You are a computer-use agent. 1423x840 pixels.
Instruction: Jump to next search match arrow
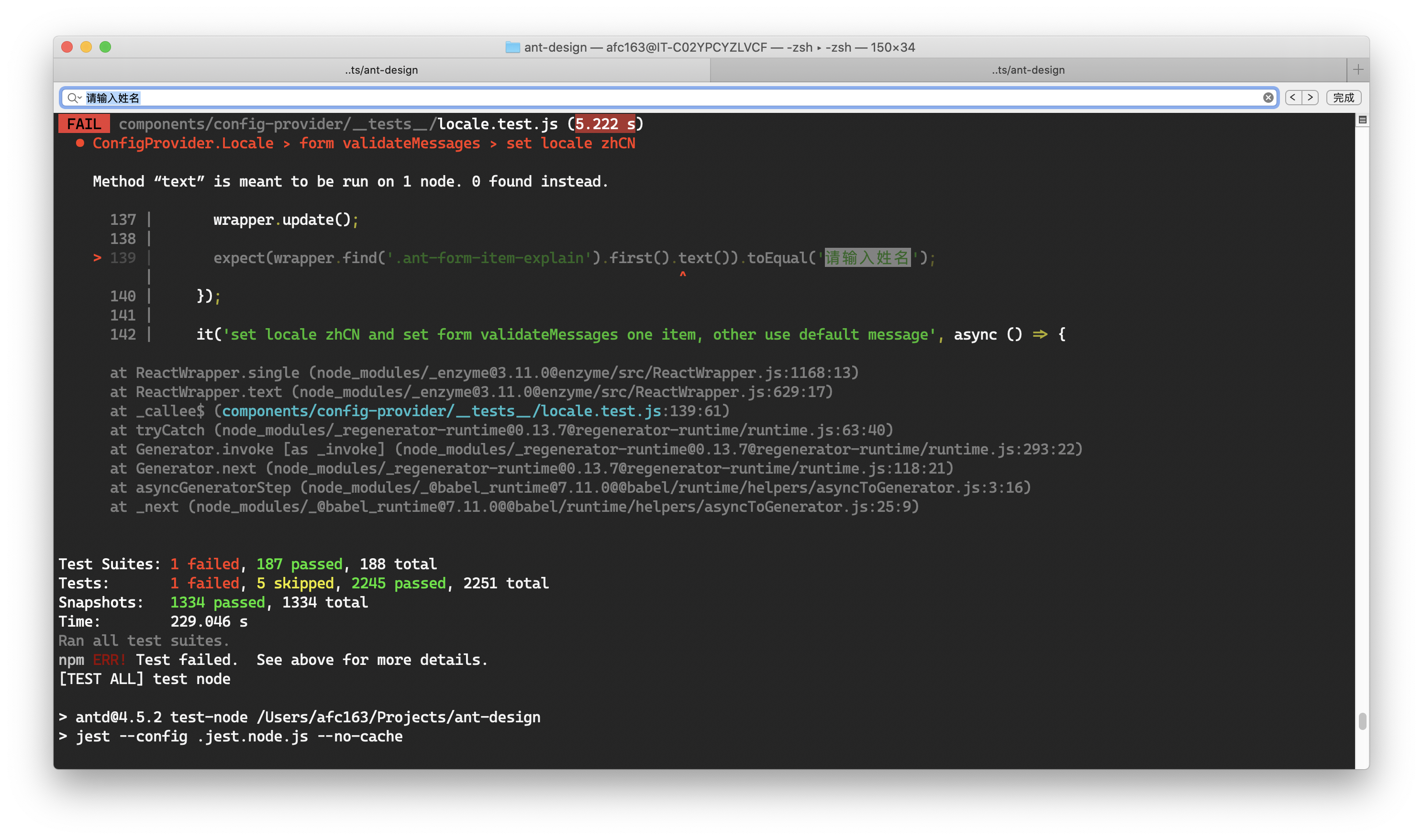[1310, 98]
